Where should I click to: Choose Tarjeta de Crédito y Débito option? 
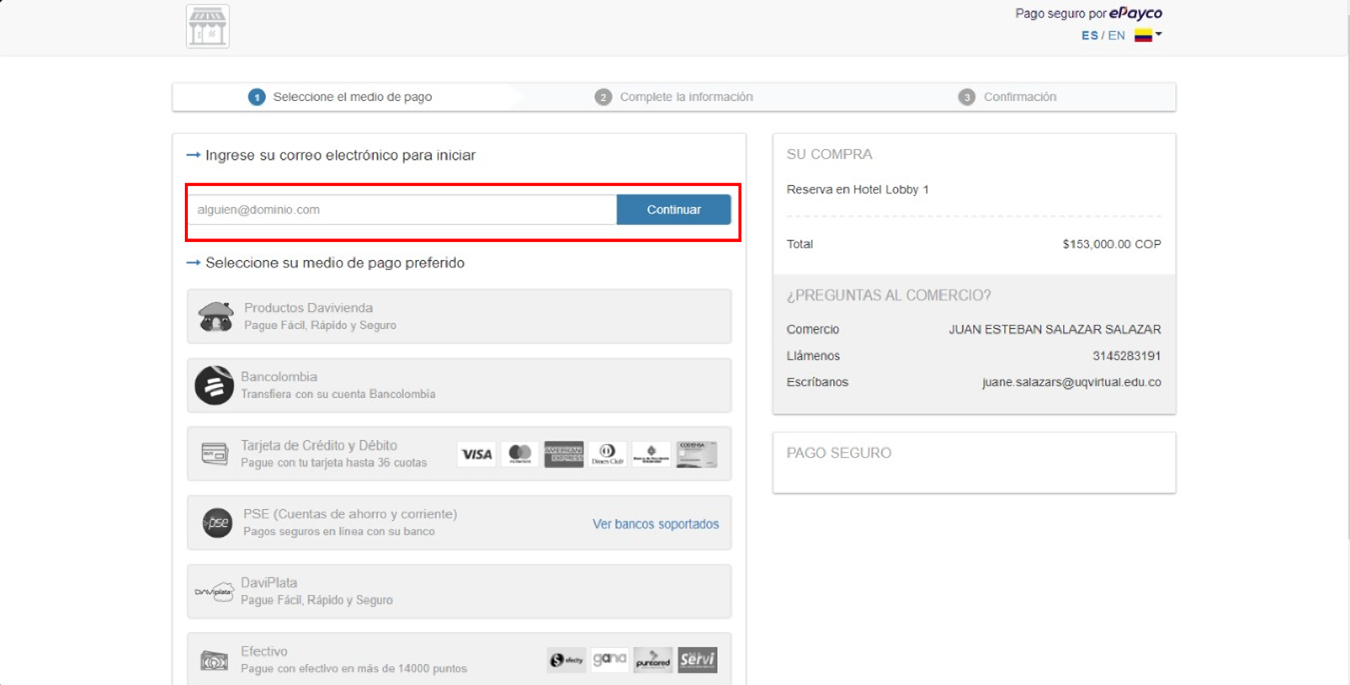pos(459,454)
